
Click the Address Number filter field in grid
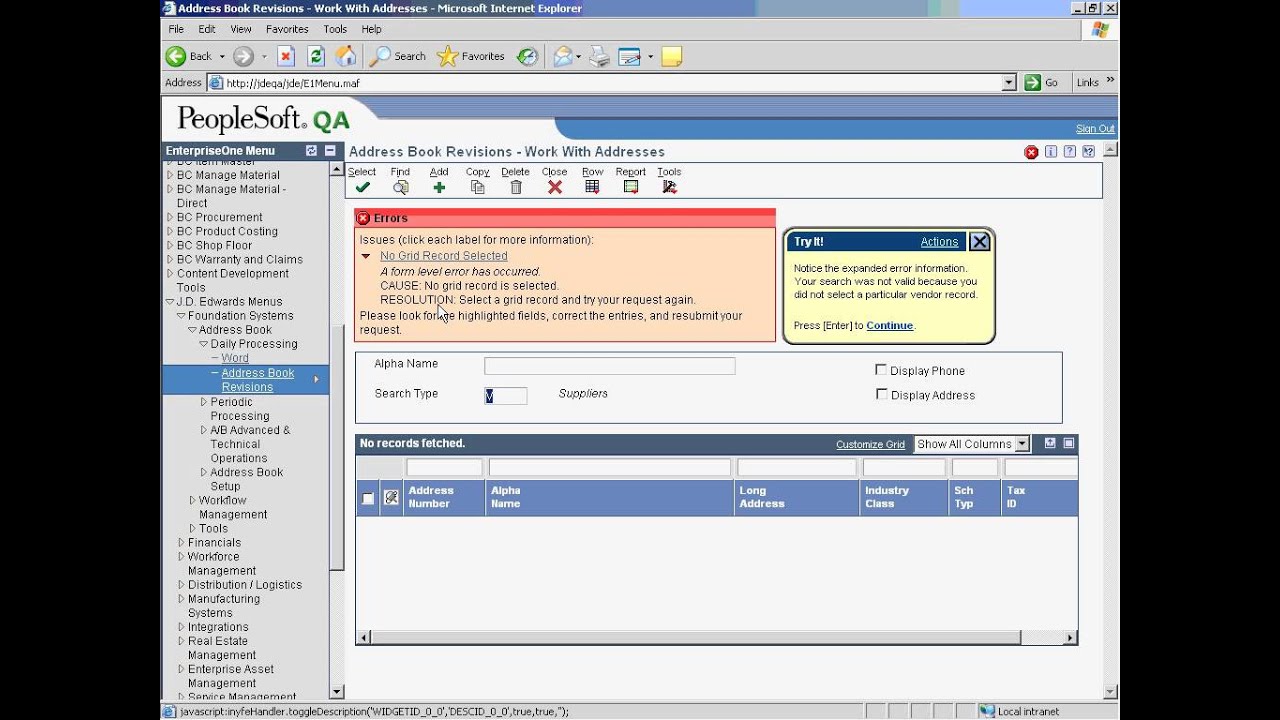click(x=444, y=467)
